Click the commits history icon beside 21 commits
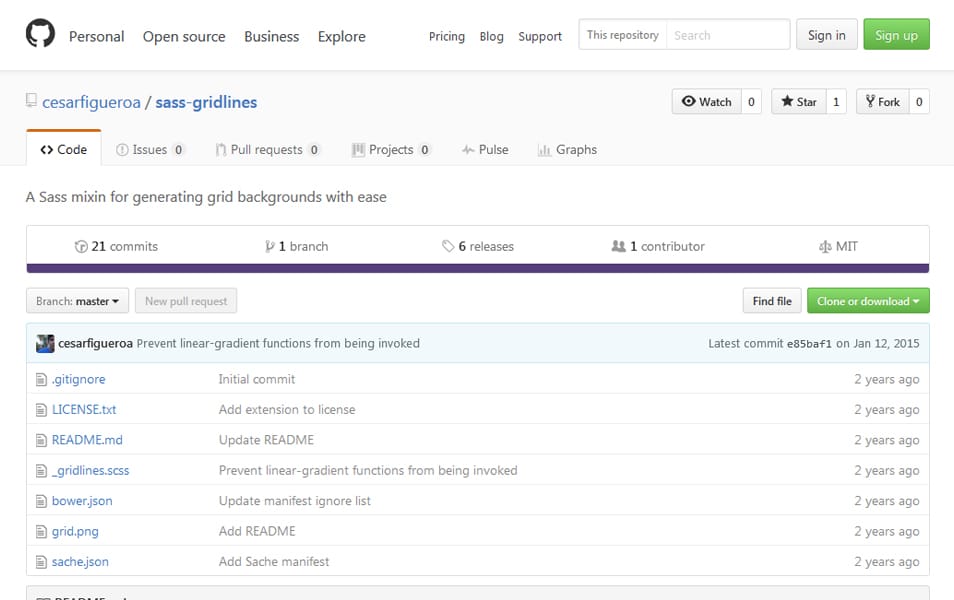 tap(81, 246)
